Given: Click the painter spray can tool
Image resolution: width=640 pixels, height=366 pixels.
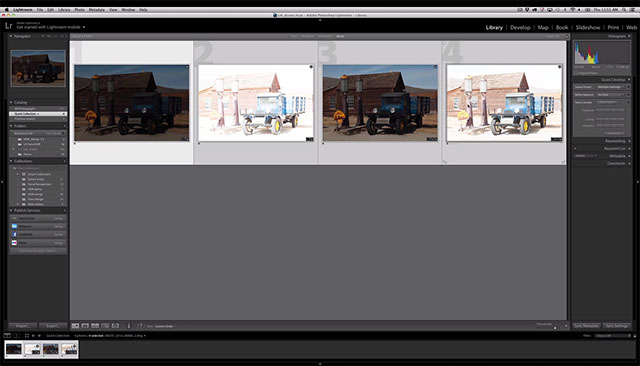Looking at the screenshot, I should [x=129, y=326].
